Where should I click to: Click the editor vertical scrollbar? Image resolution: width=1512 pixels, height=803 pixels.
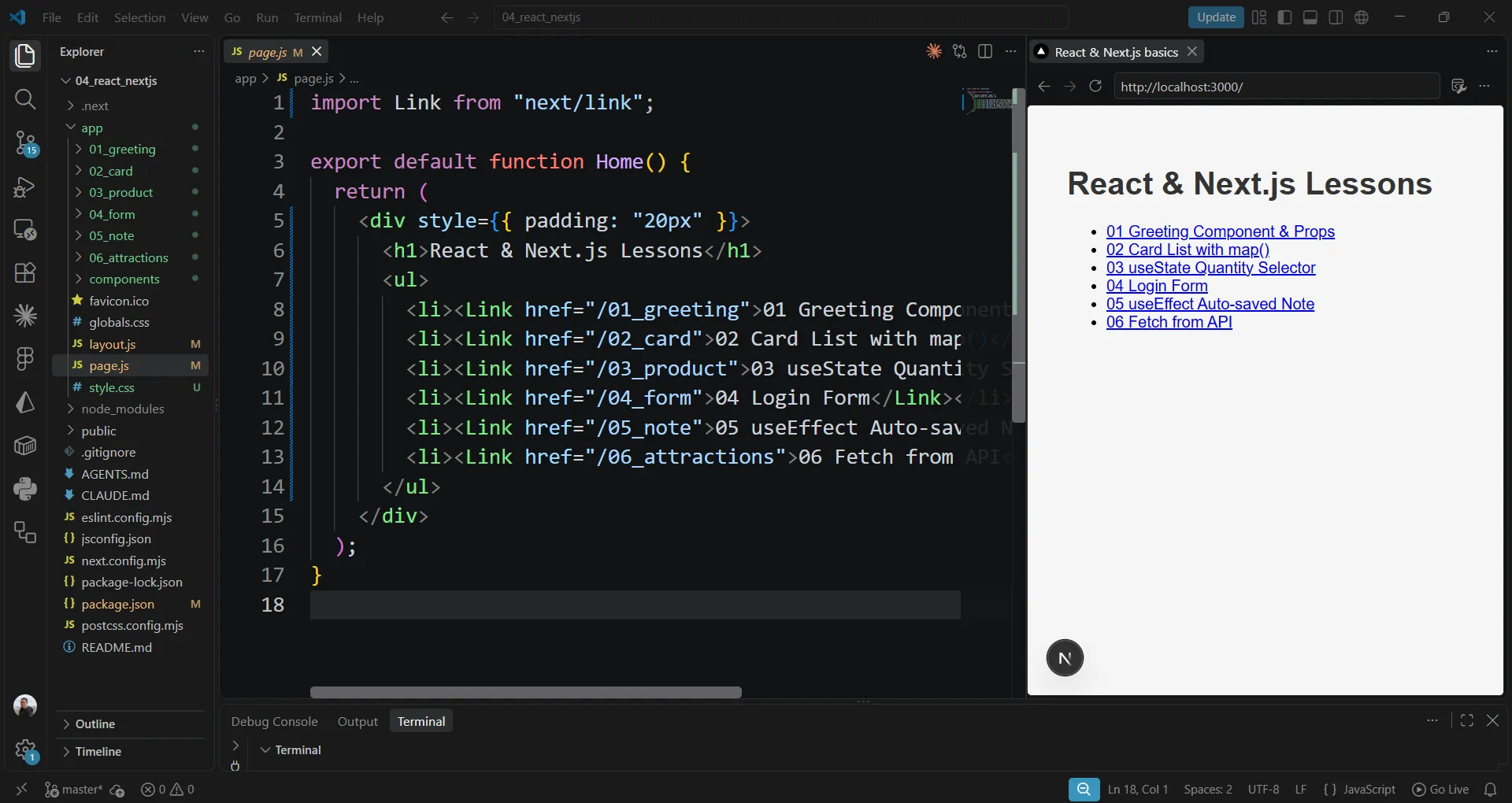point(1018,256)
